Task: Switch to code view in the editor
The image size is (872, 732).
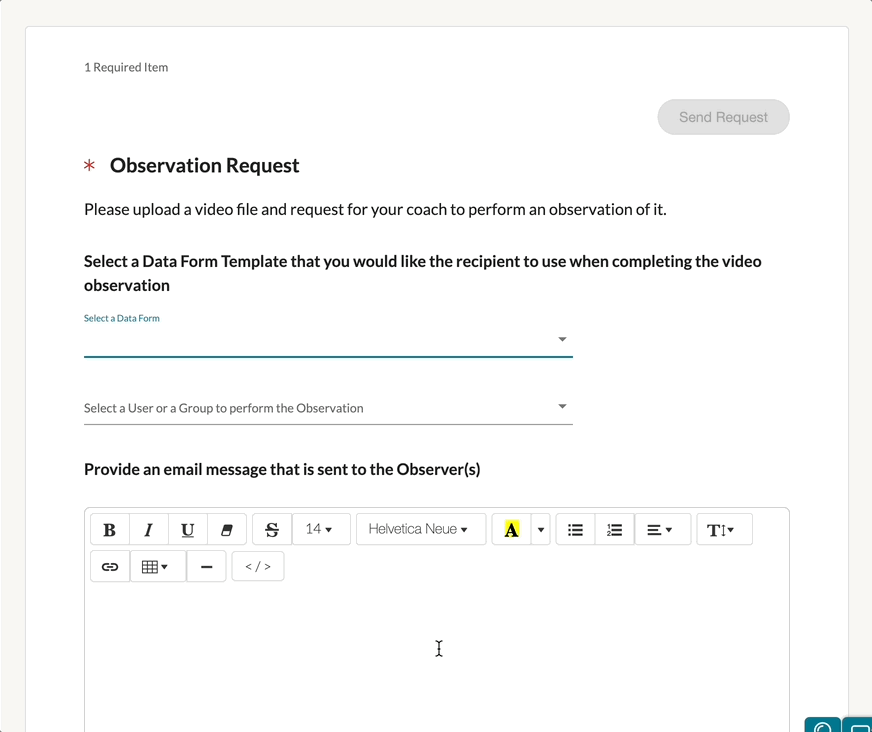Action: click(x=258, y=567)
